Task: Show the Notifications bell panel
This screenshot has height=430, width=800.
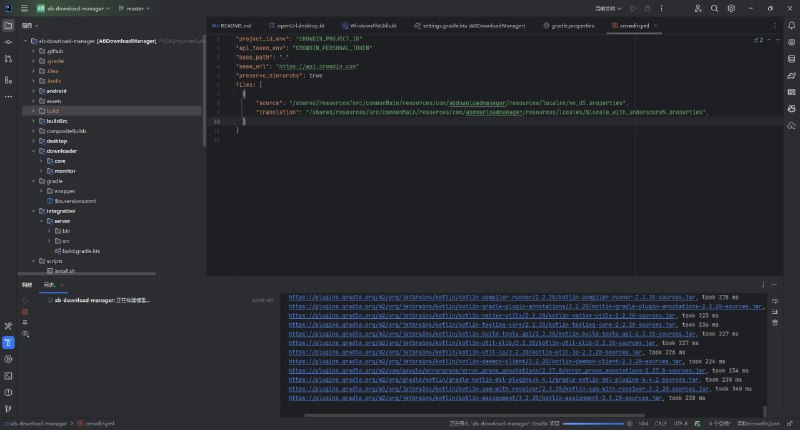Action: (x=789, y=25)
